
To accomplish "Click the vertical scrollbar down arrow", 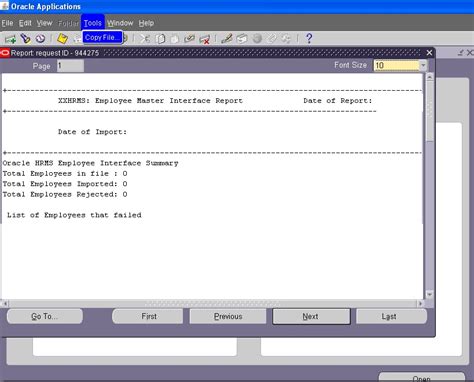I will tap(430, 295).
